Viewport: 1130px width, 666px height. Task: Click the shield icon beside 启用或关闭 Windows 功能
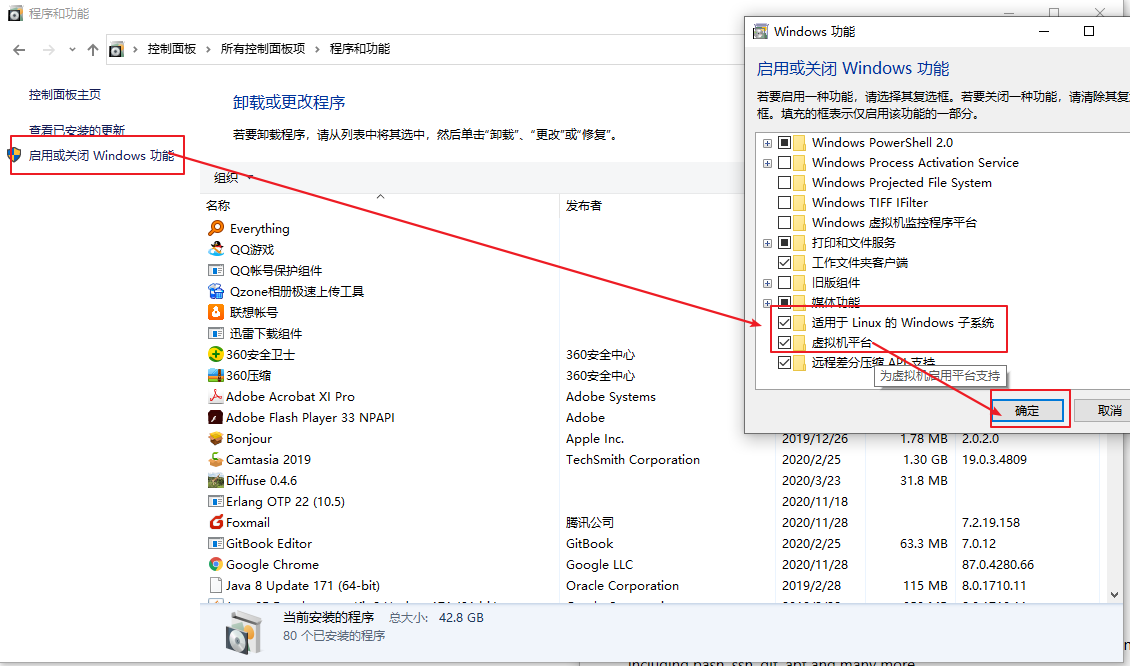pyautogui.click(x=14, y=155)
